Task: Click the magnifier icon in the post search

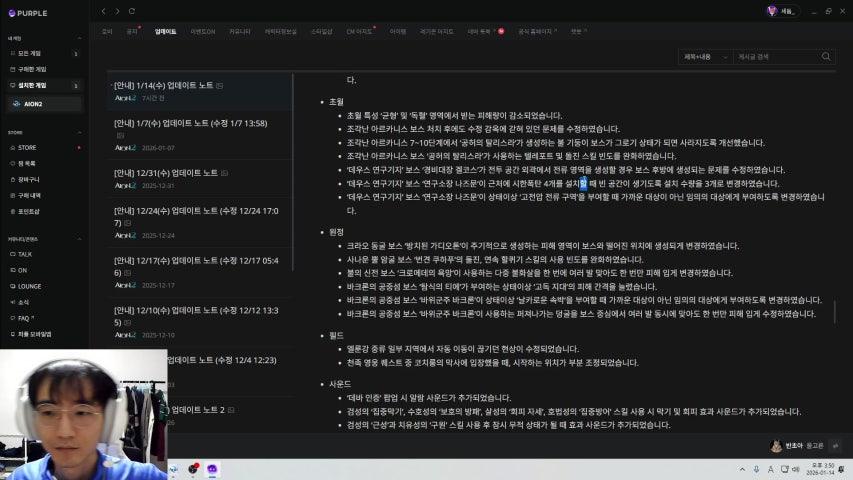Action: tap(826, 57)
